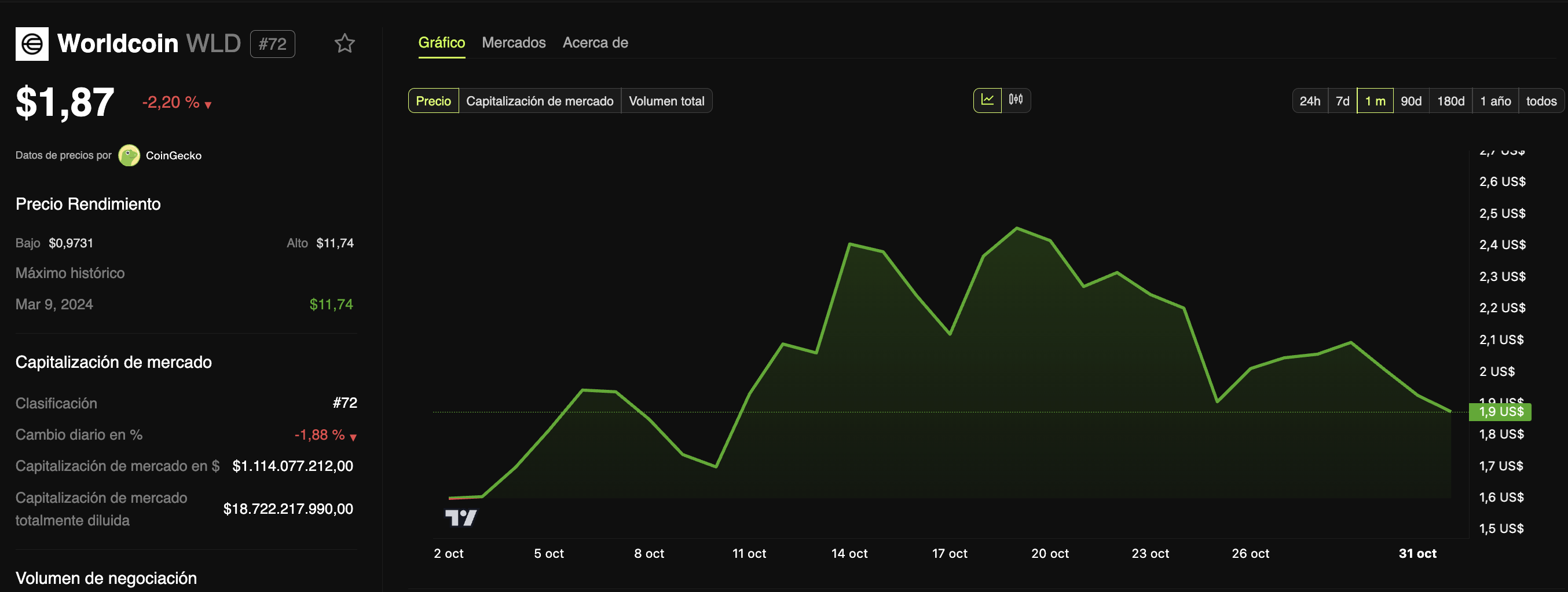Click the 2,3 US$ price axis label

coord(1502,276)
